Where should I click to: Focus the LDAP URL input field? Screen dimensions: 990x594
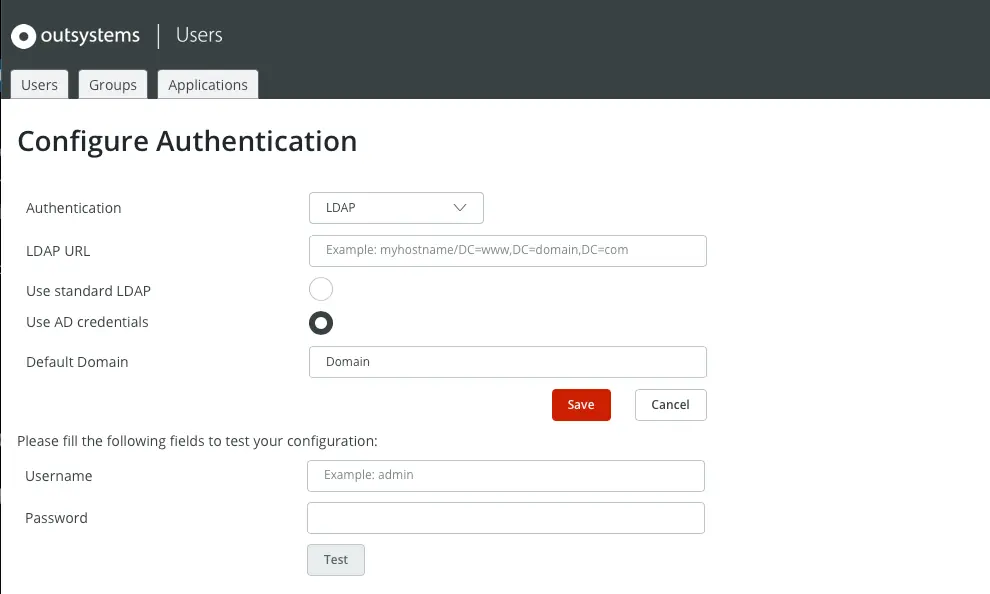point(508,250)
